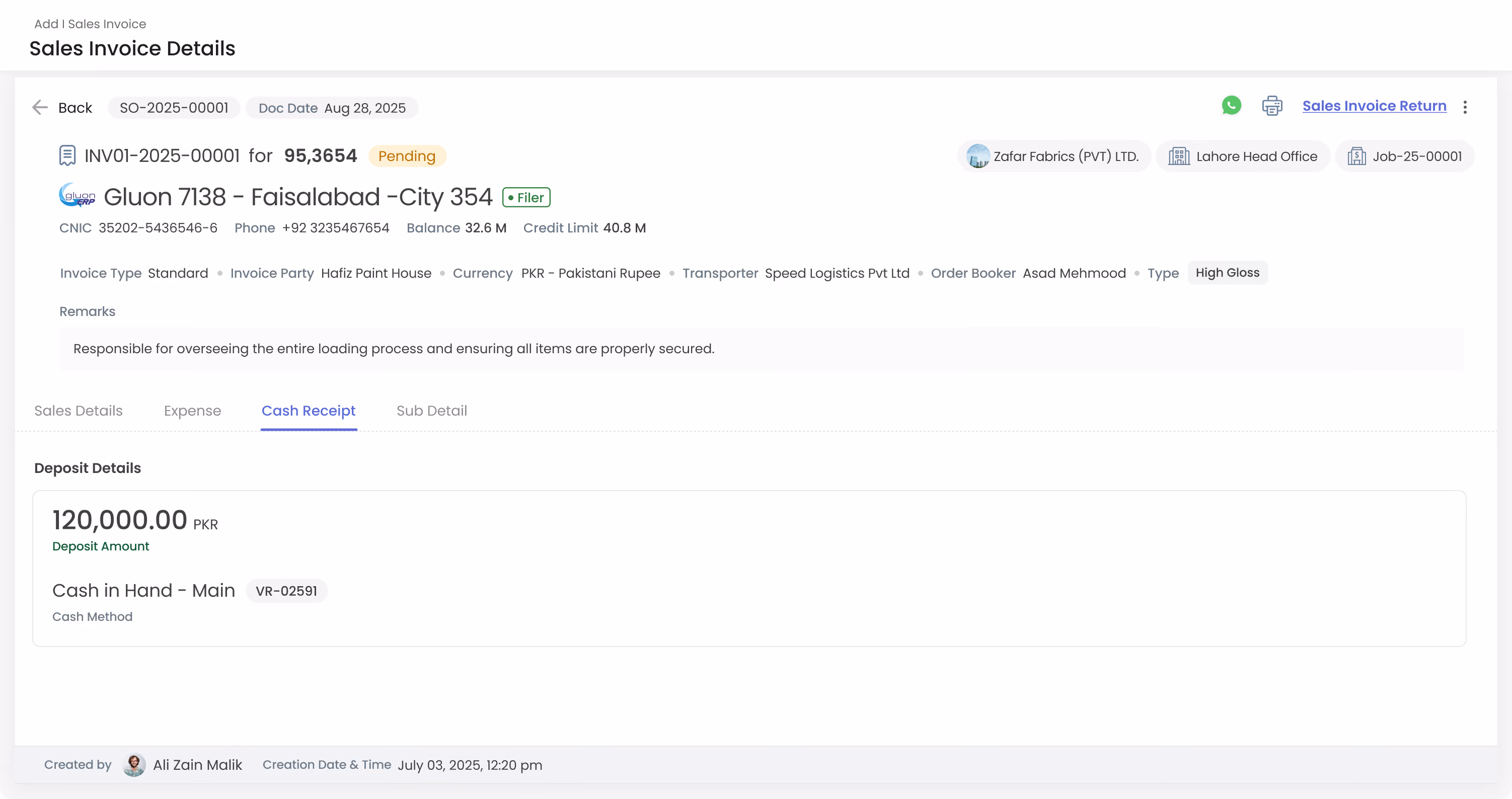Open WhatsApp share icon
The height and width of the screenshot is (799, 1512).
click(1232, 106)
